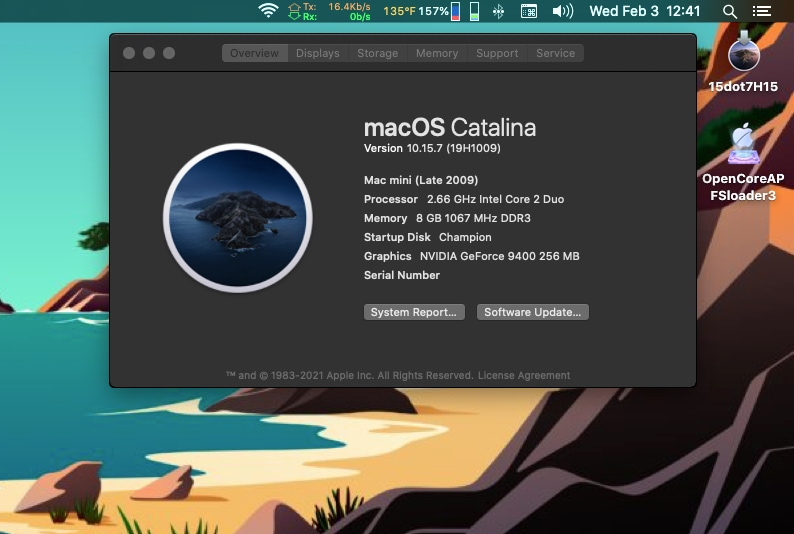This screenshot has height=534, width=794.
Task: Open the License Agreement link
Action: (524, 376)
